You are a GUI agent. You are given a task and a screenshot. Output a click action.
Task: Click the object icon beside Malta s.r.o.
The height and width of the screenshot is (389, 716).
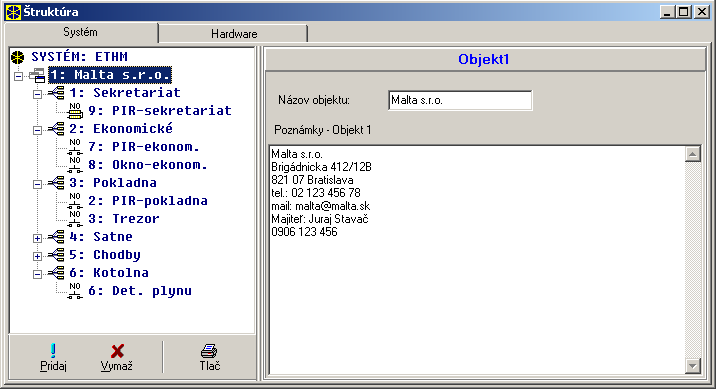(37, 75)
